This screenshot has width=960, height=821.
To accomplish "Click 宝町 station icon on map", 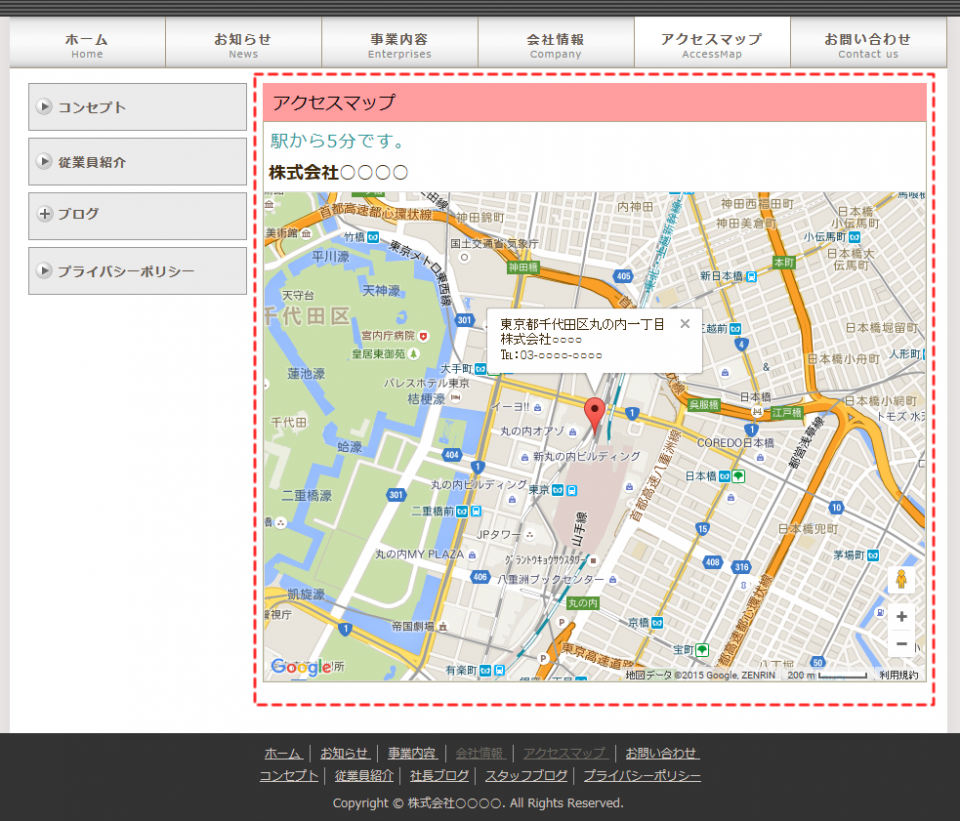I will click(x=702, y=650).
